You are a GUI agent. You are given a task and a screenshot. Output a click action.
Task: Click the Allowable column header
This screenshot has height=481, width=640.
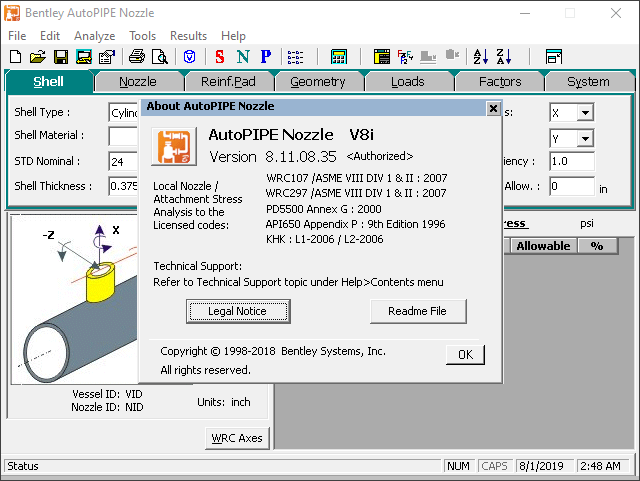pos(543,246)
